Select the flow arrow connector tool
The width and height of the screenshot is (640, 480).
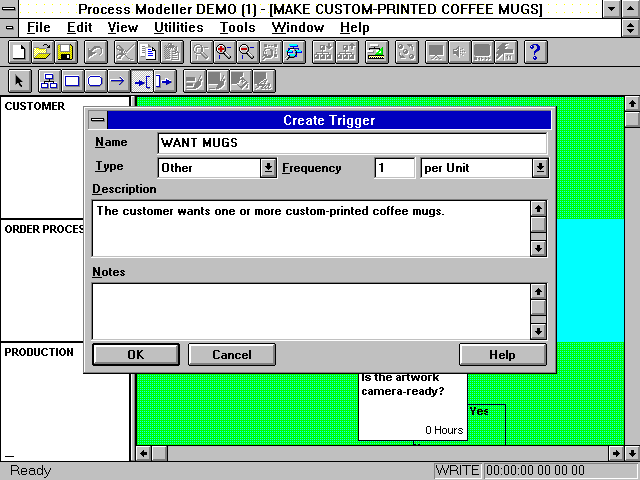pos(117,81)
